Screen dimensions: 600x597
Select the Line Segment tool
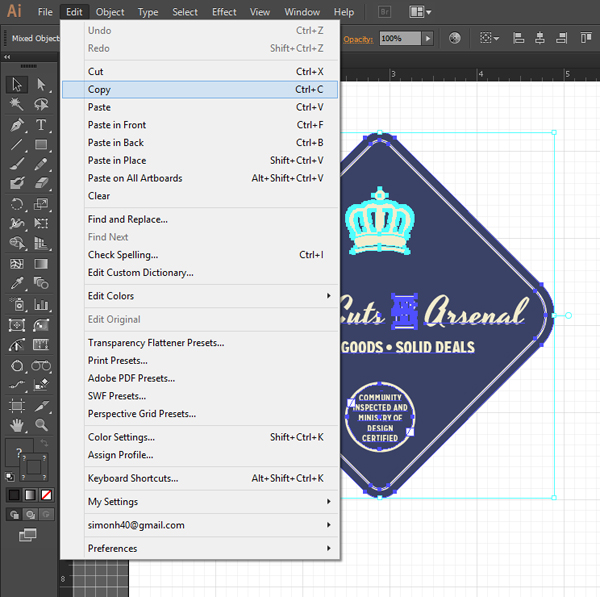pyautogui.click(x=17, y=145)
